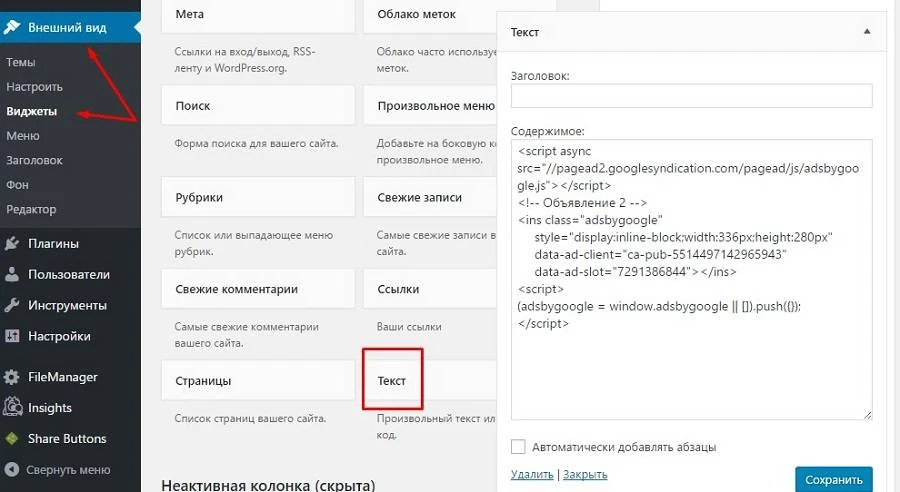Open Пользователи in the sidebar
Image resolution: width=900 pixels, height=492 pixels.
[x=69, y=274]
